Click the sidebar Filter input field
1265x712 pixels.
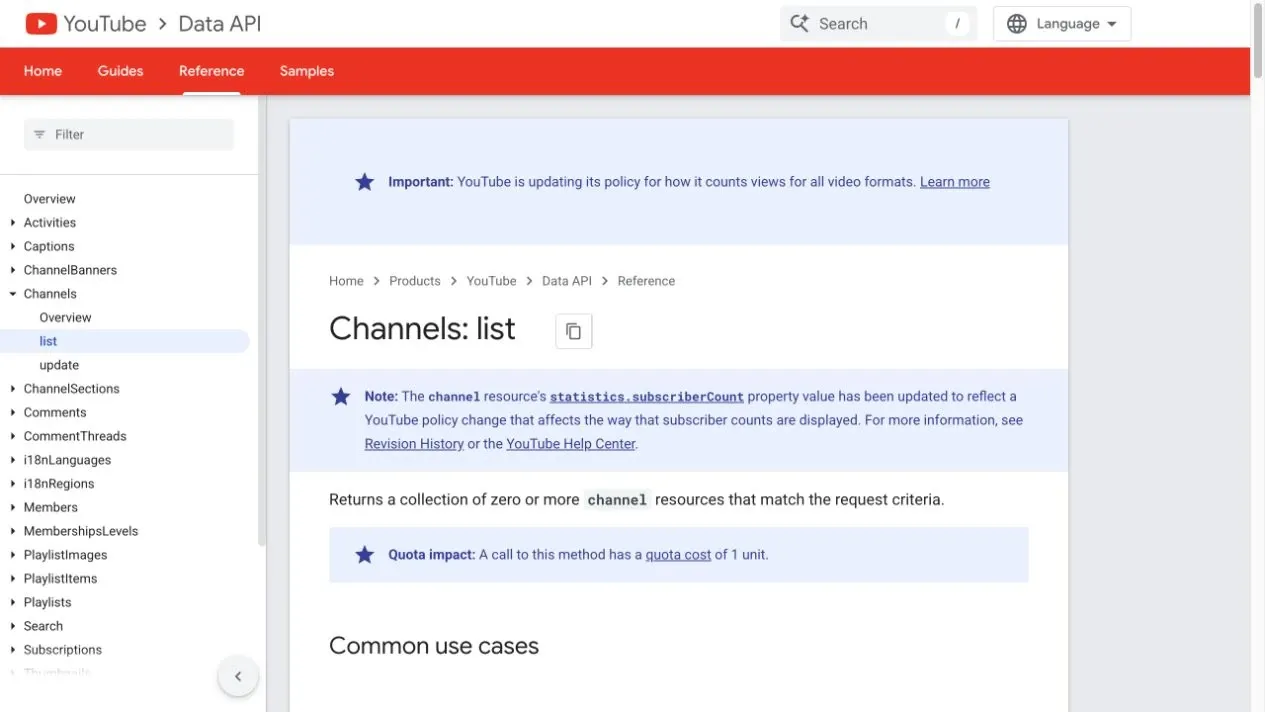pos(129,135)
